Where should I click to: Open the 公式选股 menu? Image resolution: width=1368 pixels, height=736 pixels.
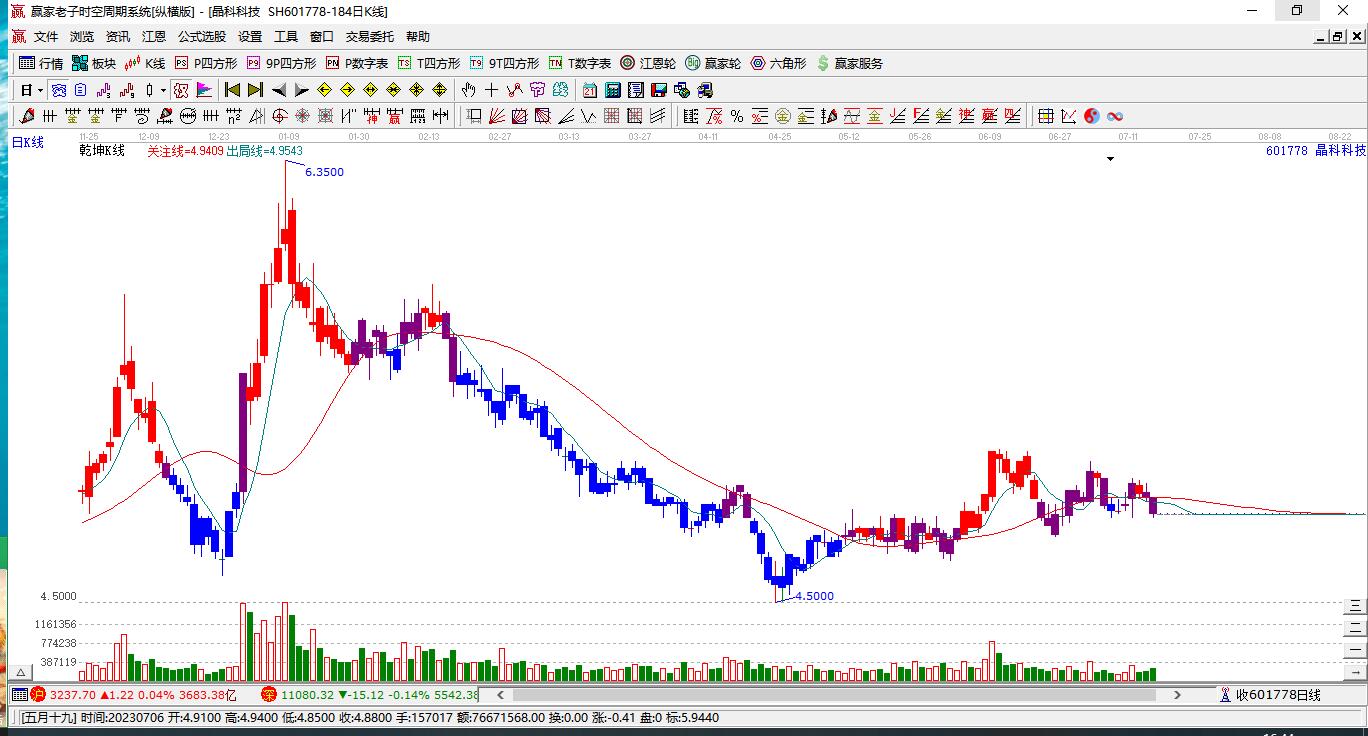(x=202, y=37)
